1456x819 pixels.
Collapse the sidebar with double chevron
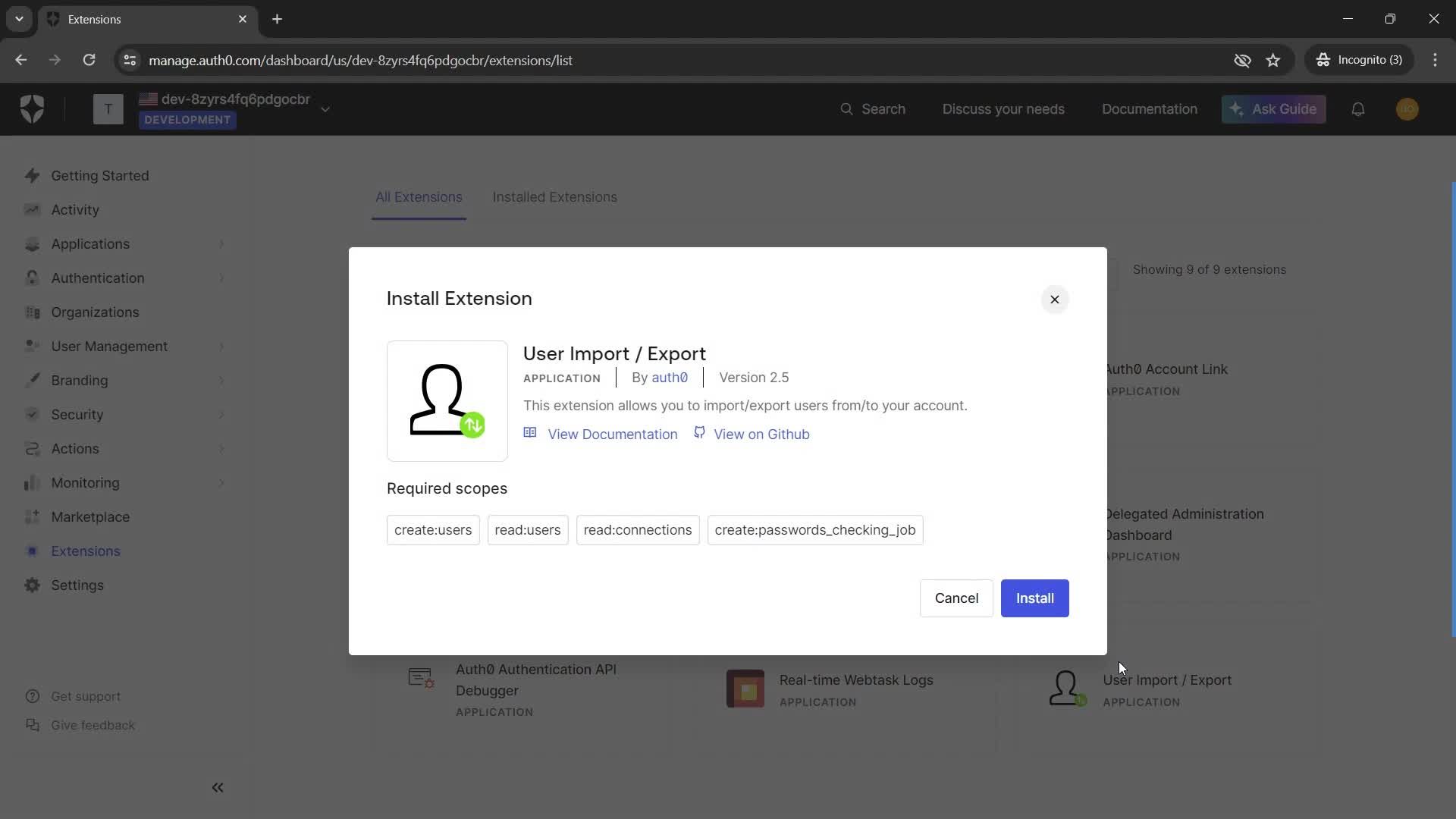coord(218,788)
